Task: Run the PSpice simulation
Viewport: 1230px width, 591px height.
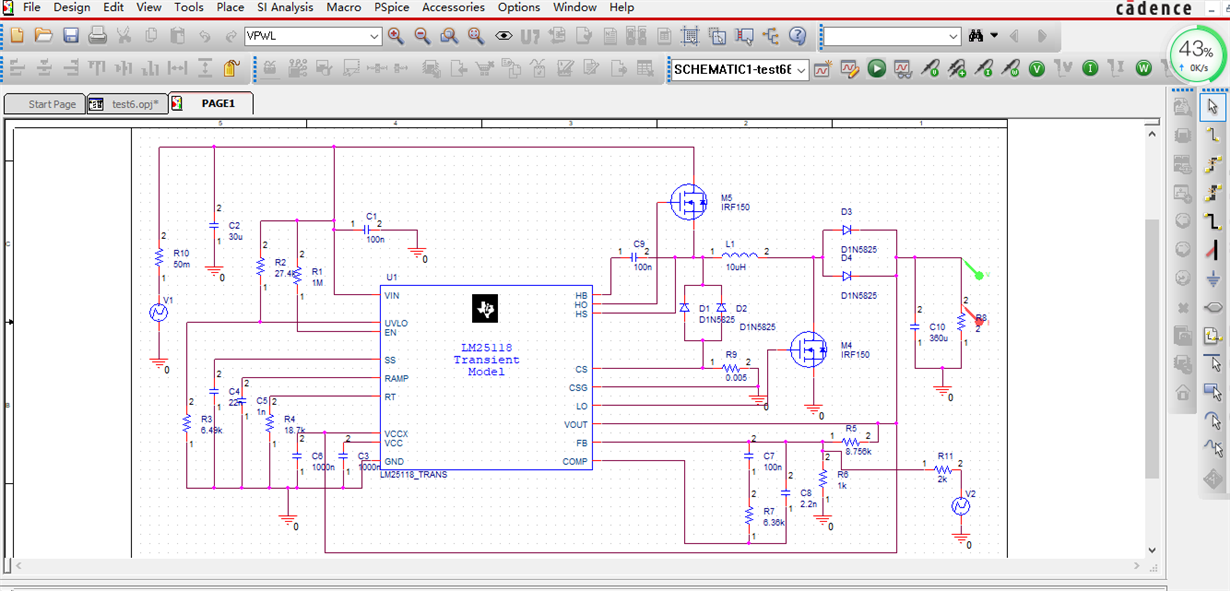Action: pos(876,69)
